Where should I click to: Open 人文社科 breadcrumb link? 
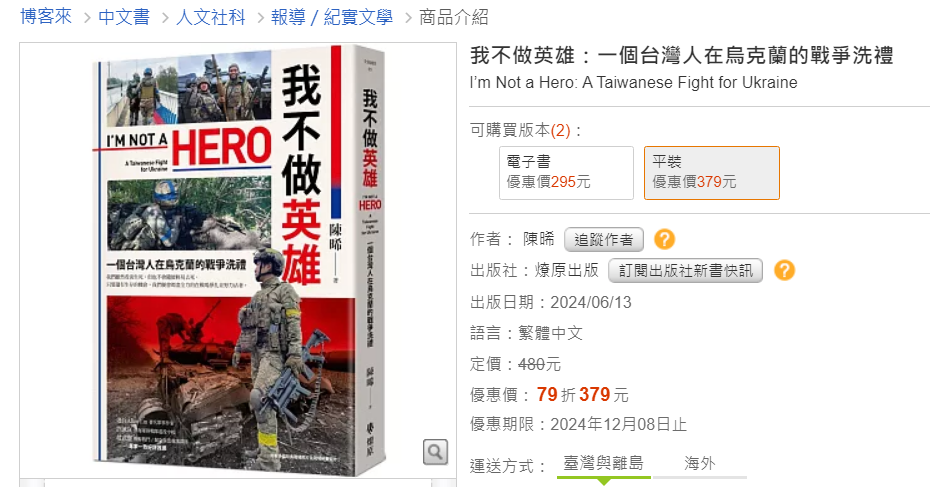[211, 17]
